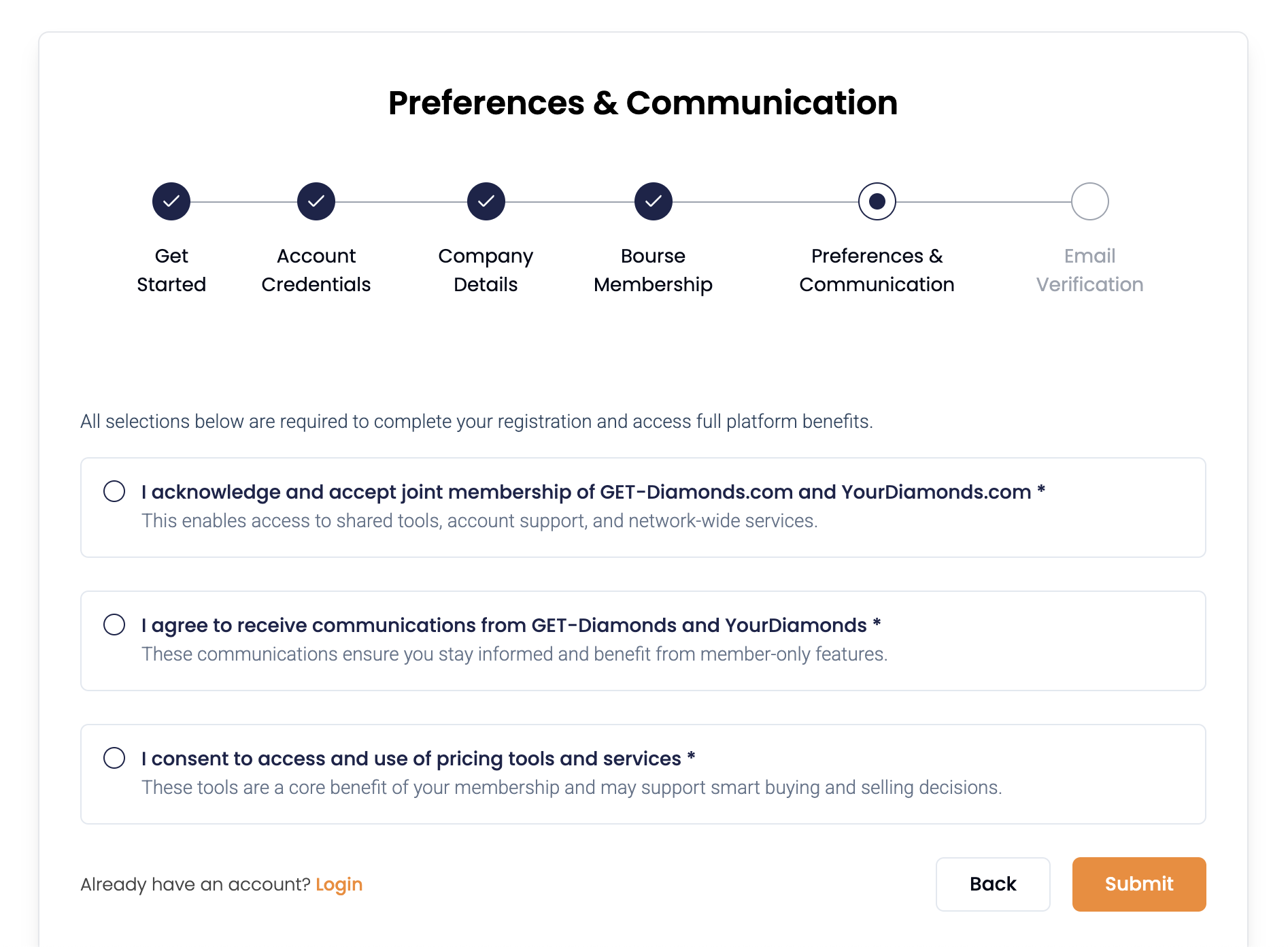Click the active Preferences & Communication step circle
1288x947 pixels.
(x=877, y=201)
